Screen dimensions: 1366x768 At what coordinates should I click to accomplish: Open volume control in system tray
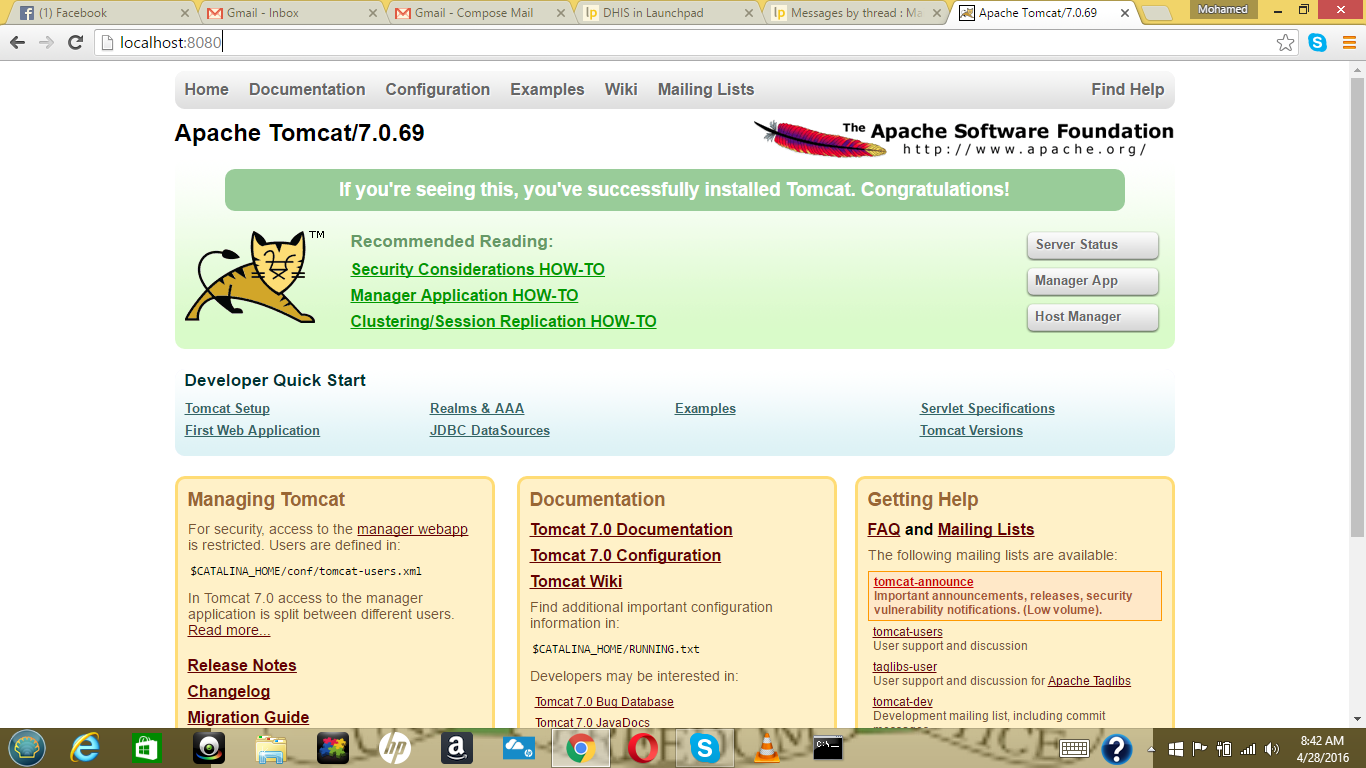[1272, 748]
